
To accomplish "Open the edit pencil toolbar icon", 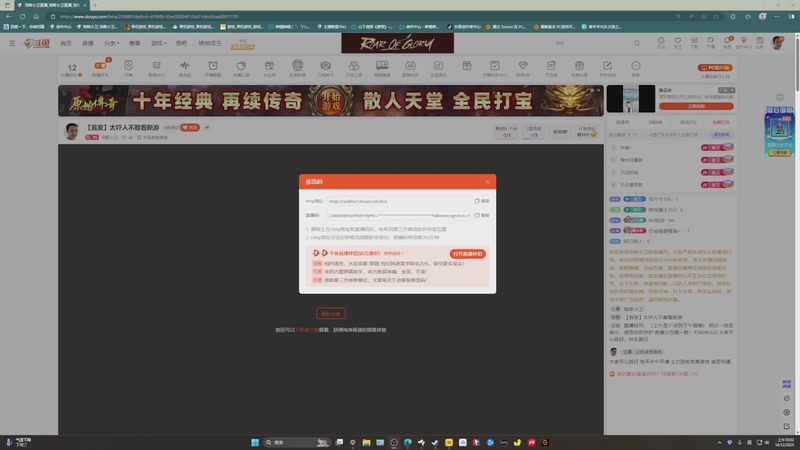I will tap(607, 66).
